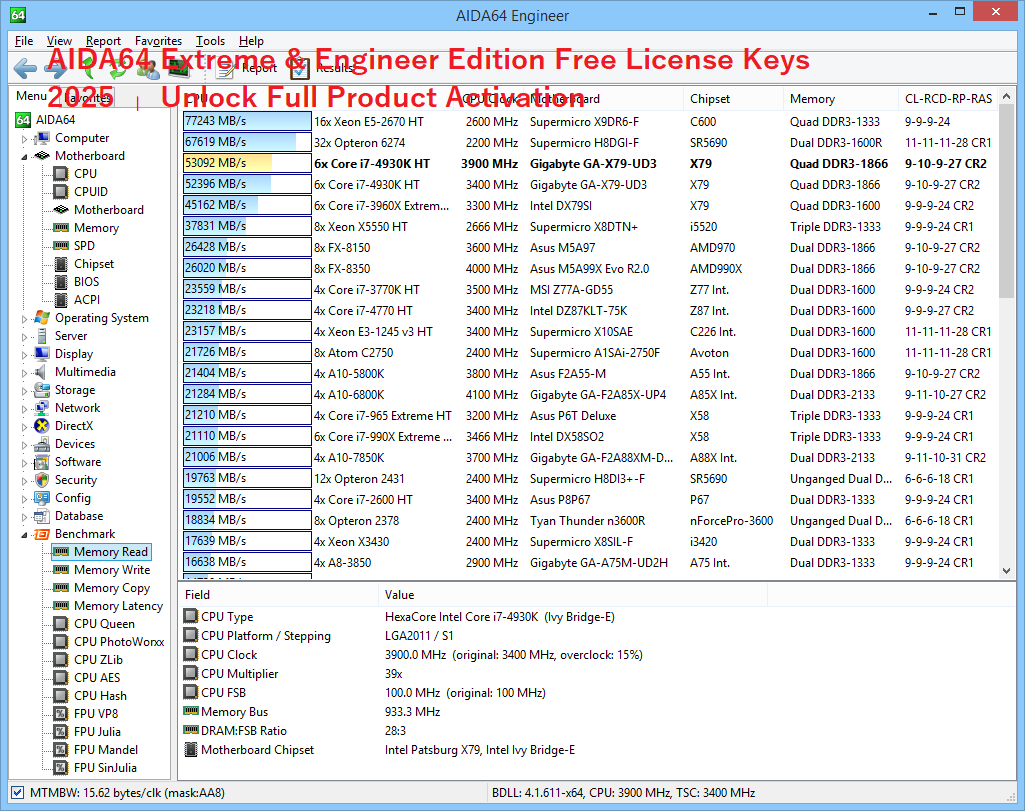The height and width of the screenshot is (811, 1025).
Task: Click the Value column header
Action: coord(573,595)
